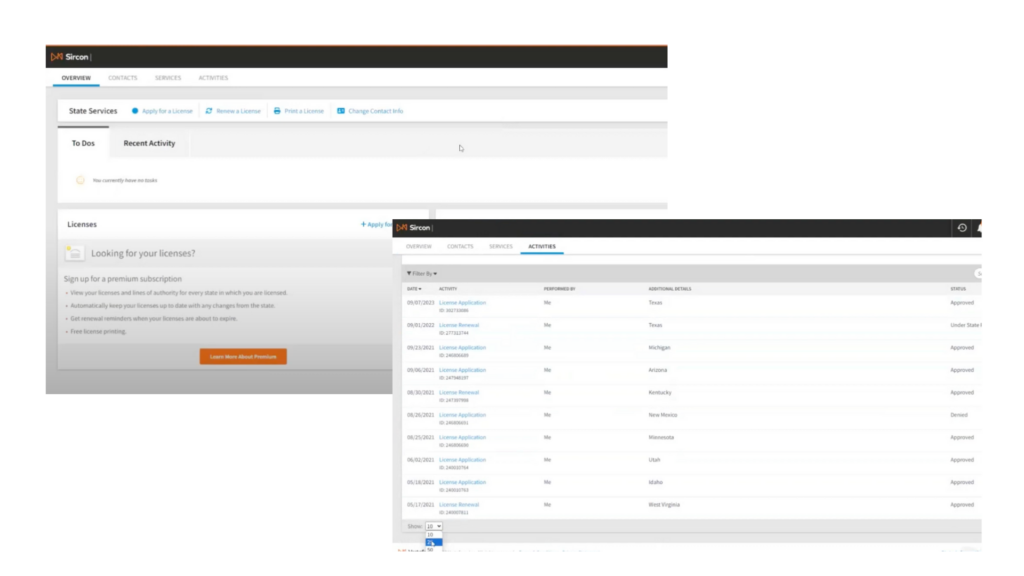This screenshot has height=576, width=1024.
Task: Click the Status column header
Action: 958,289
